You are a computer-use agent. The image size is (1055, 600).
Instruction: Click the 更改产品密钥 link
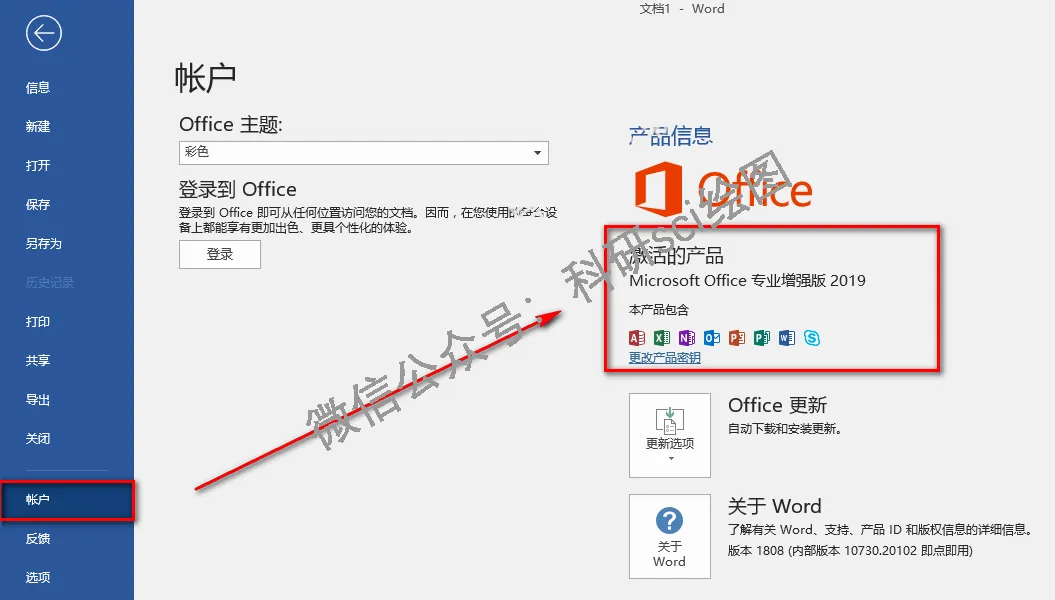[664, 358]
